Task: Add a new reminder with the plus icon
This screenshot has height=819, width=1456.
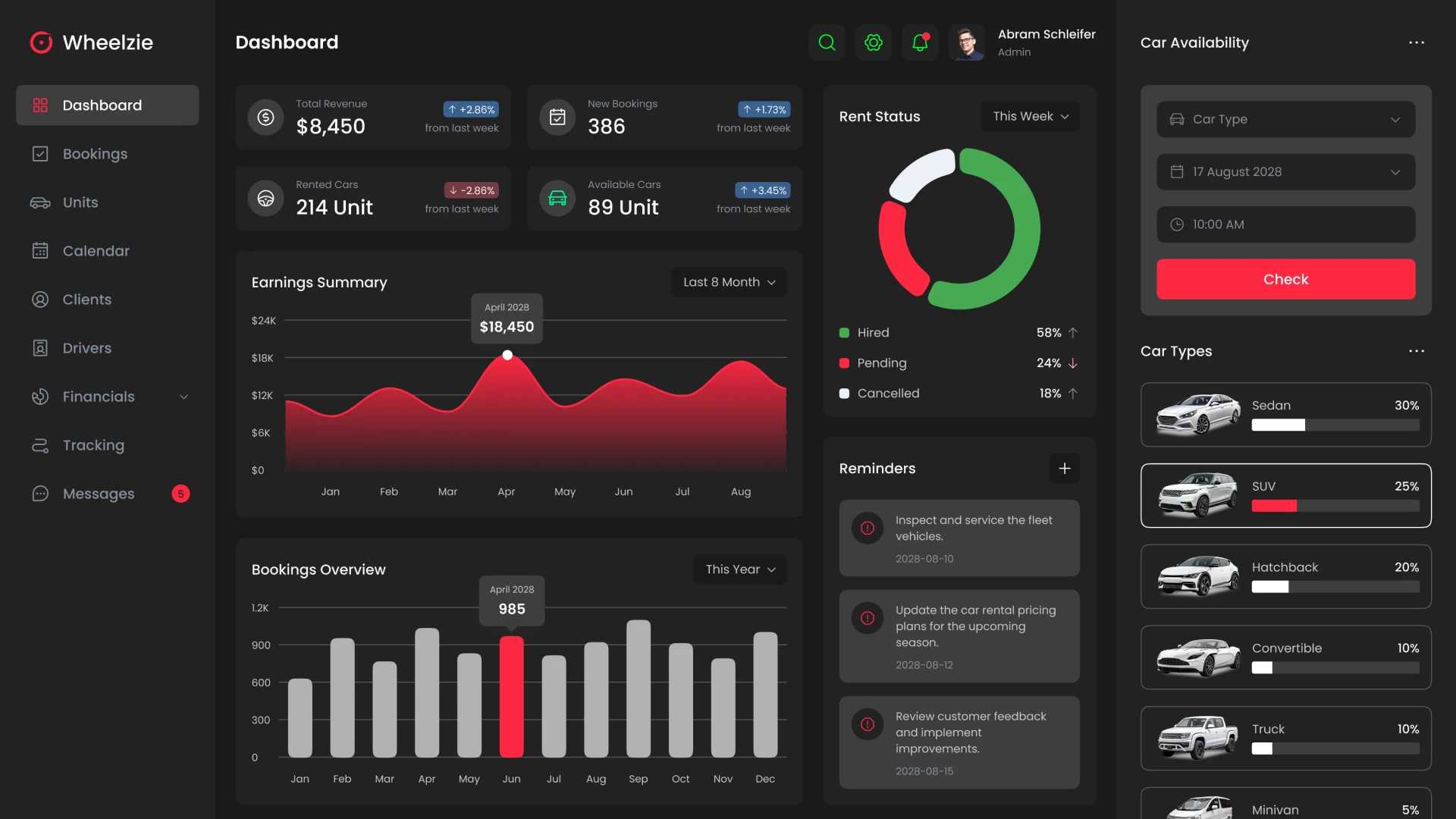Action: pyautogui.click(x=1064, y=468)
